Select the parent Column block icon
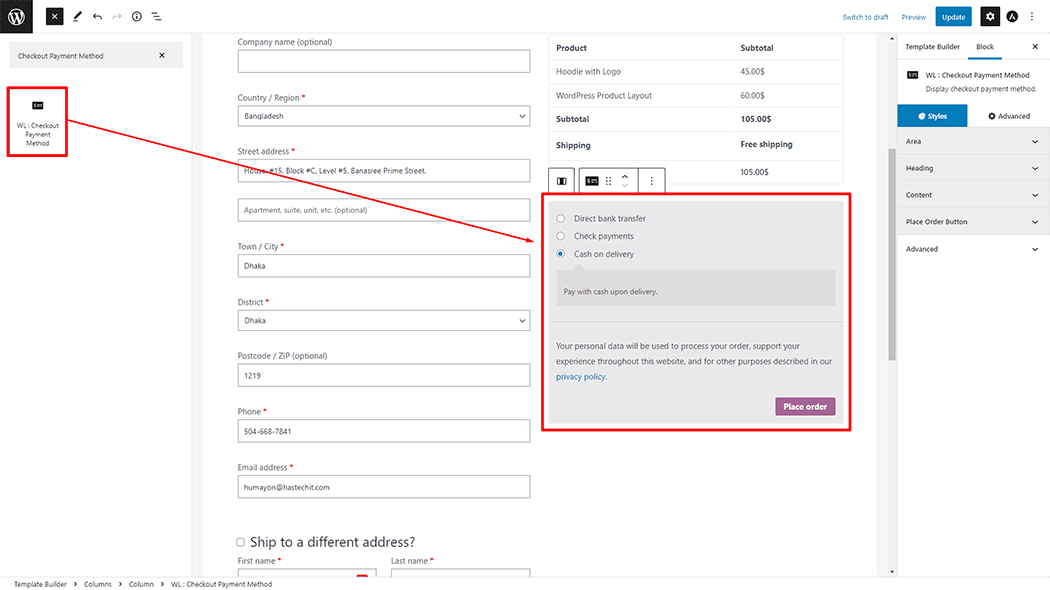The height and width of the screenshot is (590, 1050). (x=562, y=181)
